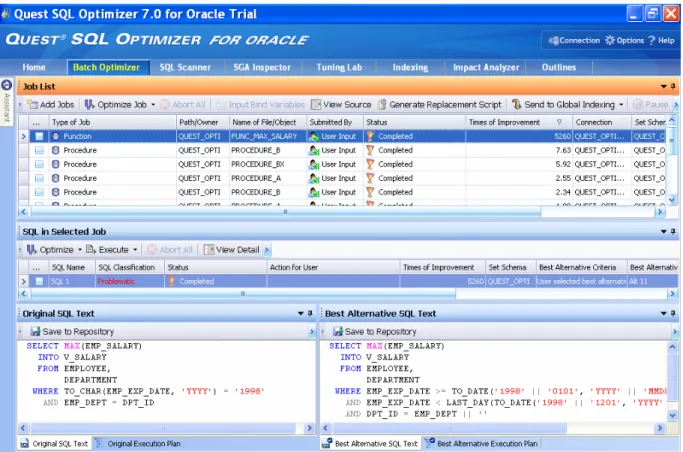Click SQL Classification column header
This screenshot has height=452, width=683.
point(130,267)
